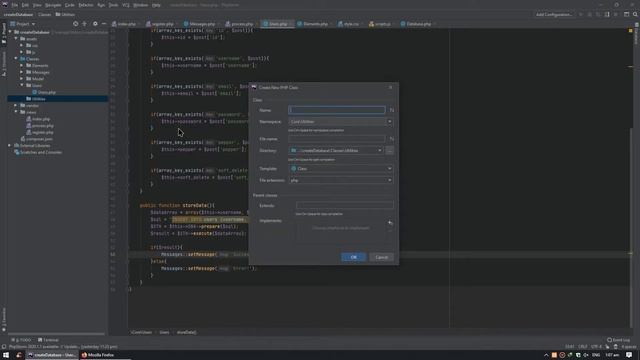Open Event Log in status bar

tap(618, 340)
